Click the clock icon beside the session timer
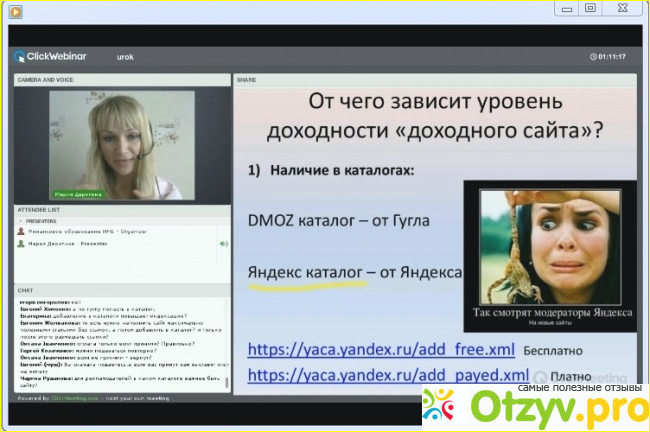The width and height of the screenshot is (650, 432). [x=593, y=56]
